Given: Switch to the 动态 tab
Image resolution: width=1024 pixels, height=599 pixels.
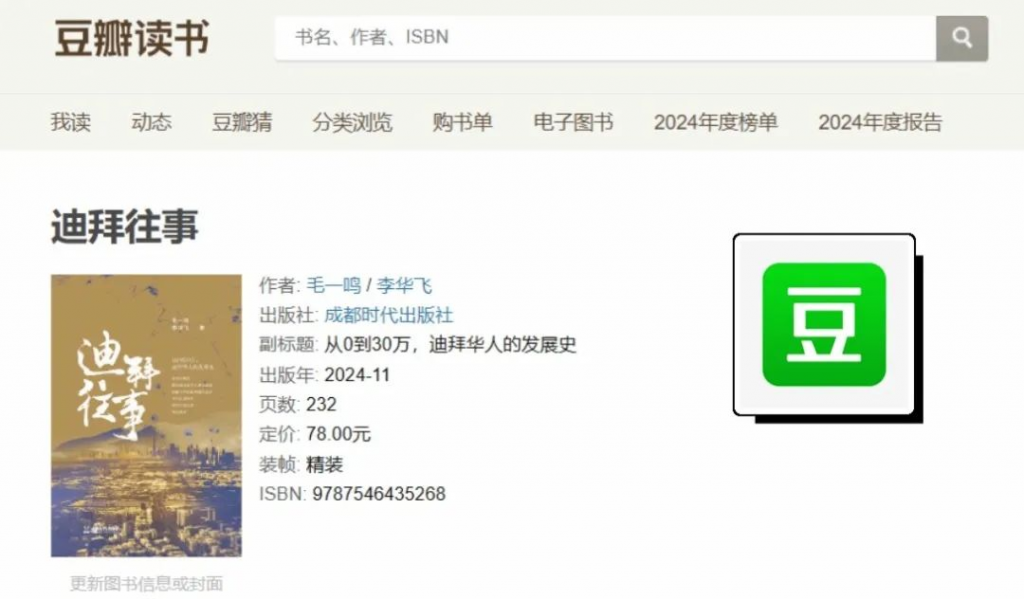Looking at the screenshot, I should click(x=151, y=122).
